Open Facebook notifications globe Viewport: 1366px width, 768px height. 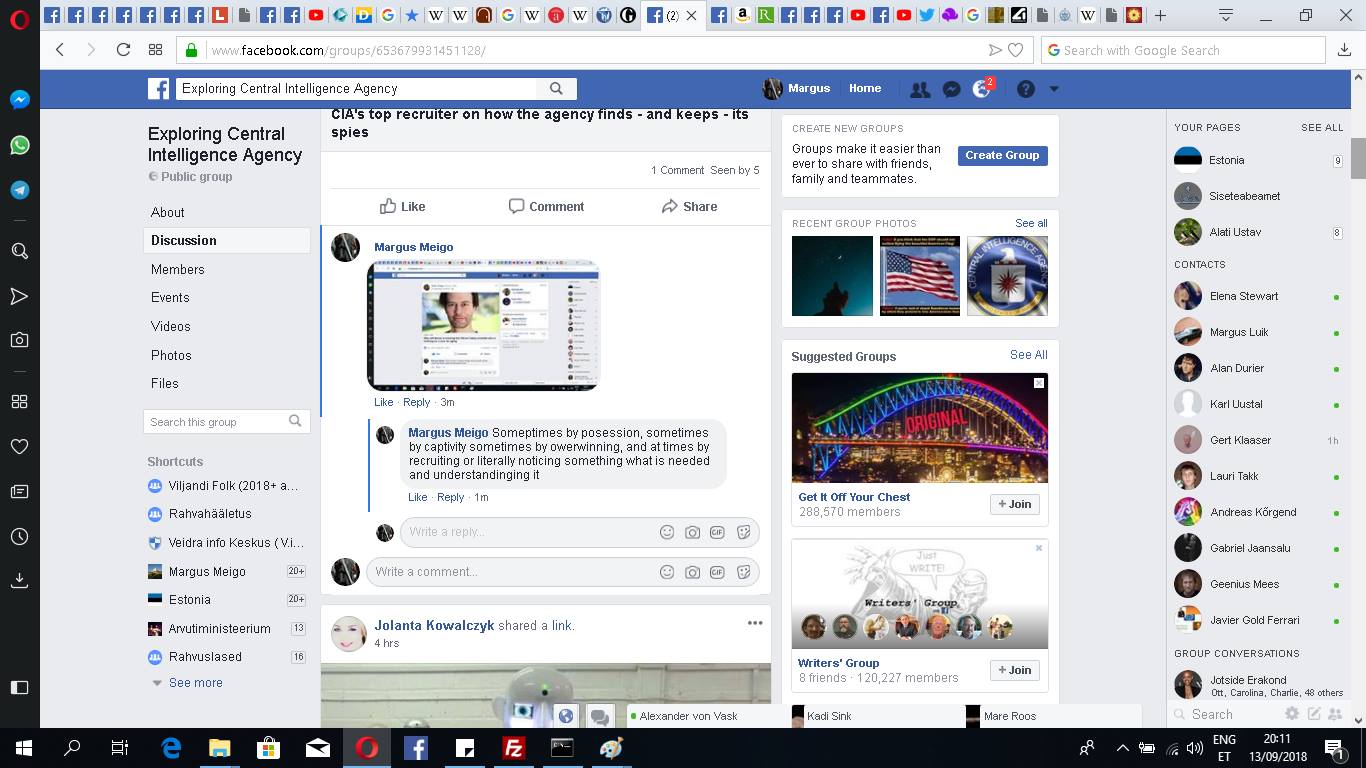982,89
